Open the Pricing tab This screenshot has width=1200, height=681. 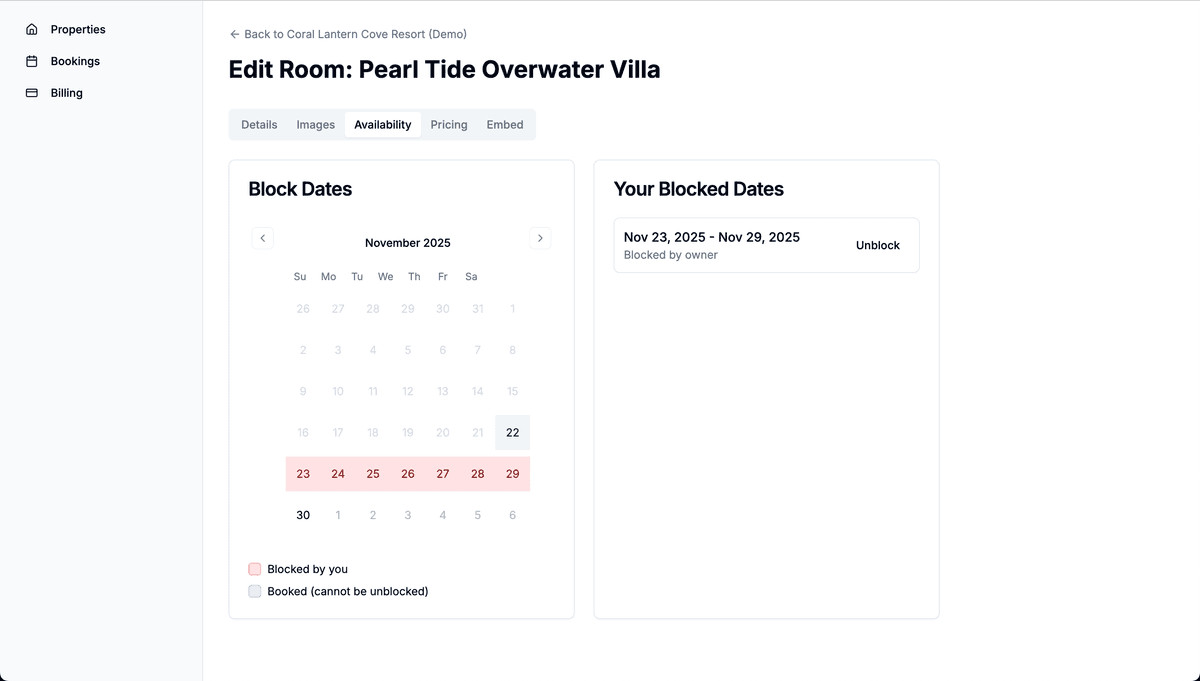(x=449, y=125)
